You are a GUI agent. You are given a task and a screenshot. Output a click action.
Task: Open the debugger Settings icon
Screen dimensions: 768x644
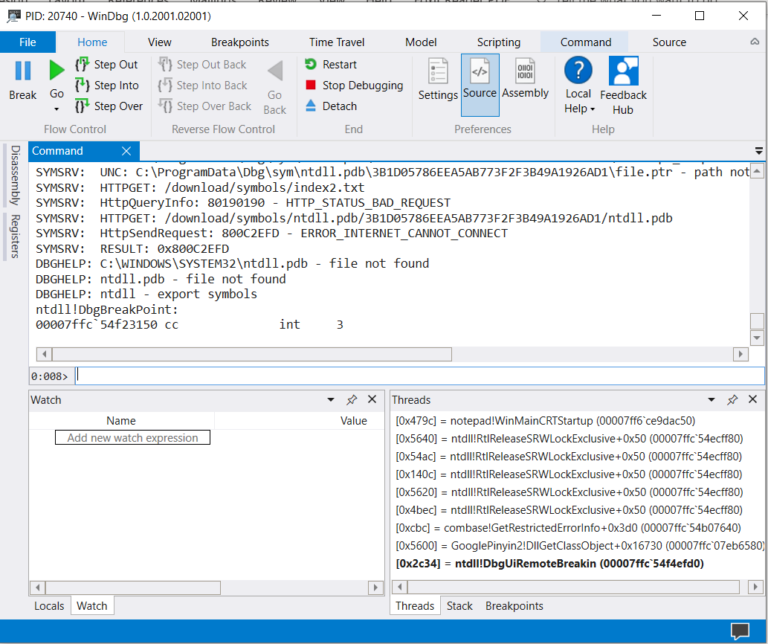click(x=438, y=73)
